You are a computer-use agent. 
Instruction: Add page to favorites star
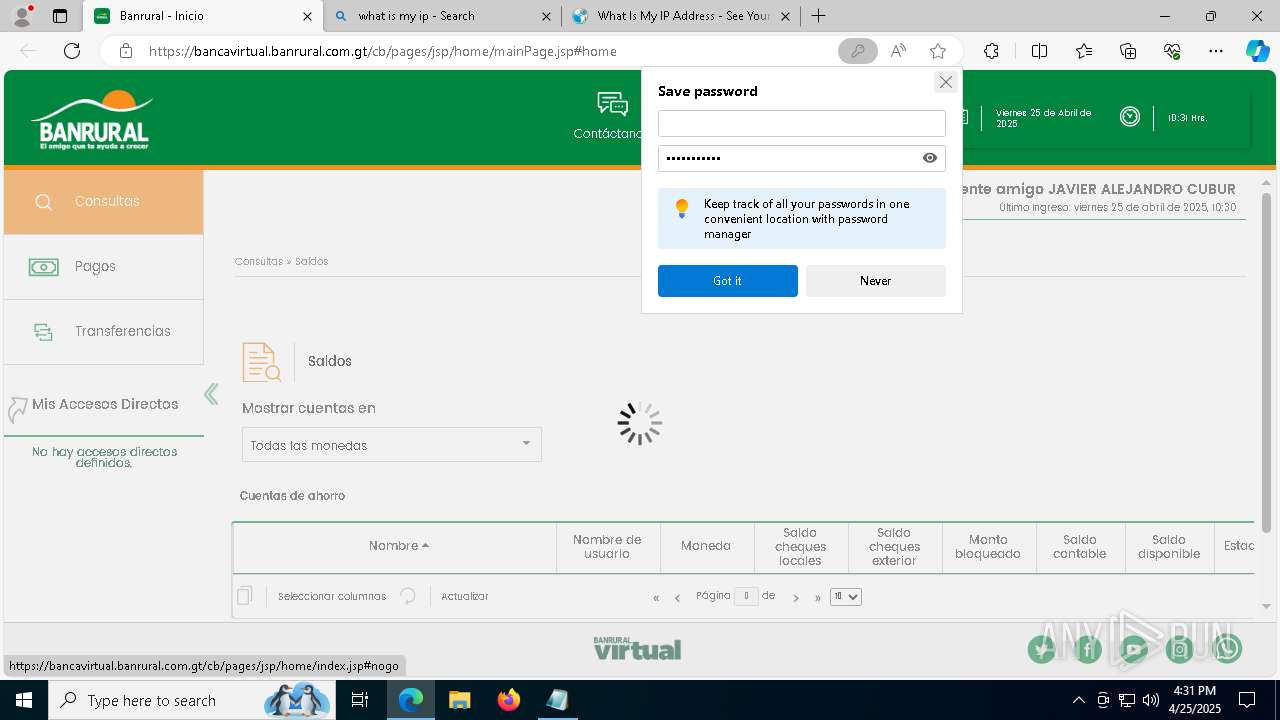pos(938,51)
